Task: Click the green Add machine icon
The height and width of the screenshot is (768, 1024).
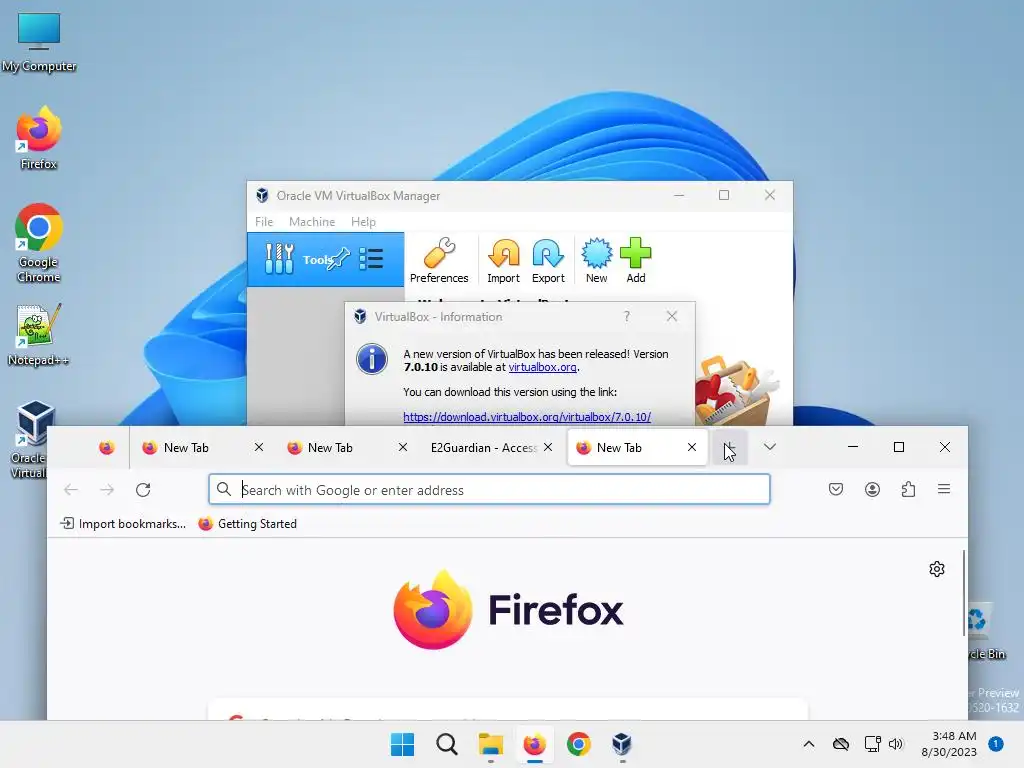Action: (635, 260)
